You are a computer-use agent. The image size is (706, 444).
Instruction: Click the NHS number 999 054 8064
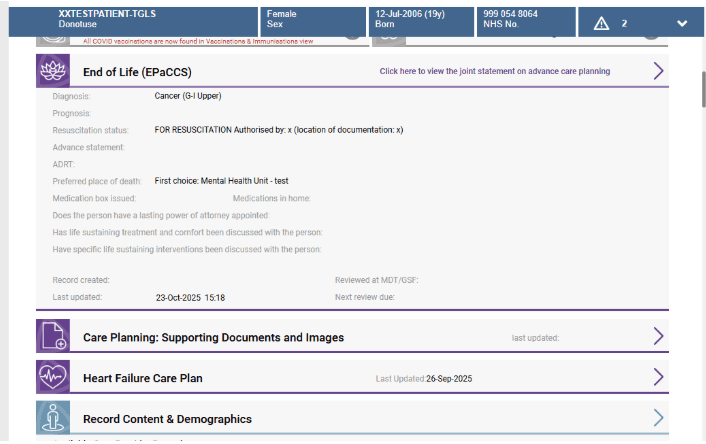pos(510,14)
